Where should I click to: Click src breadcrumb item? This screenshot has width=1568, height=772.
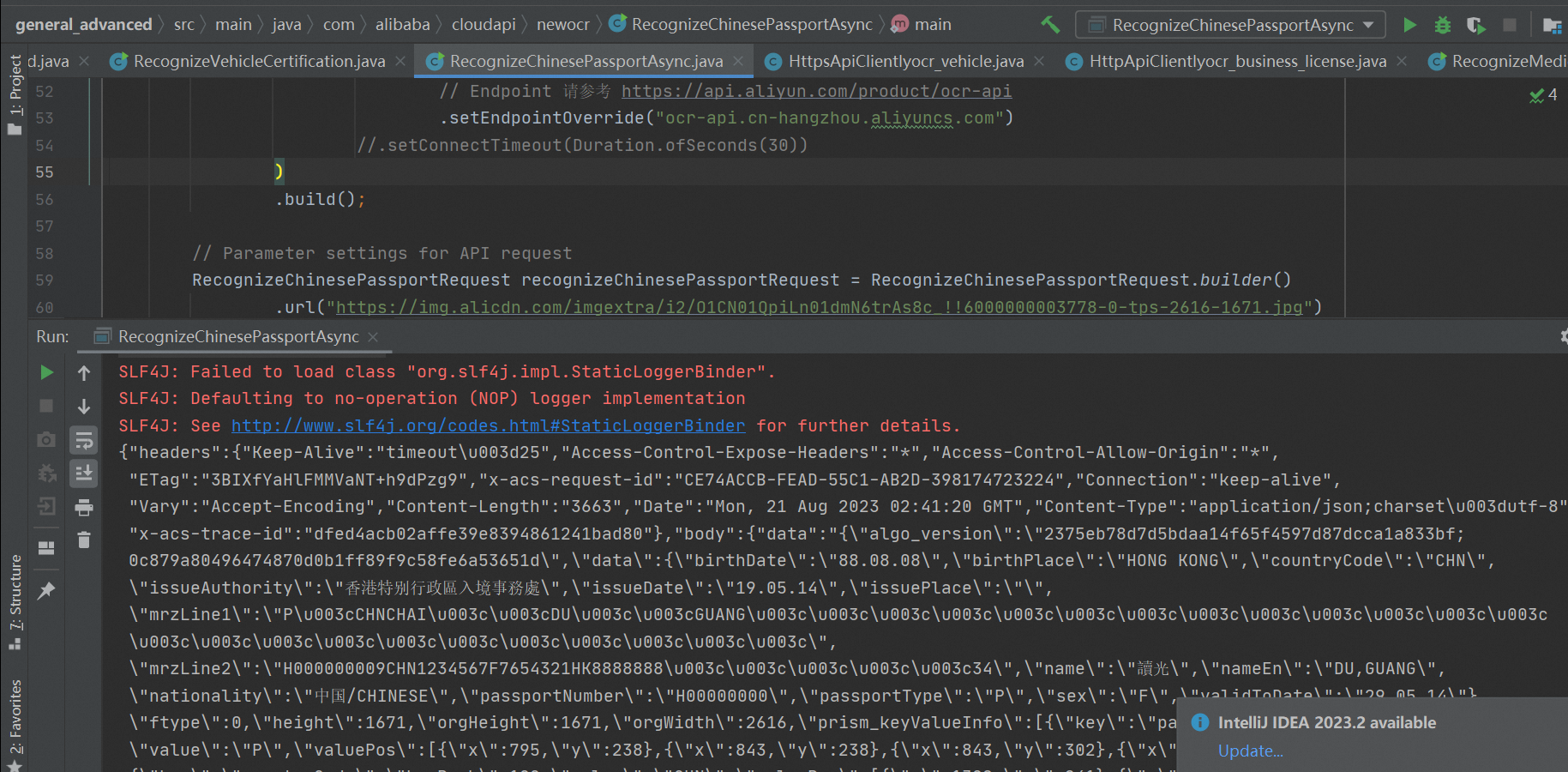(184, 25)
